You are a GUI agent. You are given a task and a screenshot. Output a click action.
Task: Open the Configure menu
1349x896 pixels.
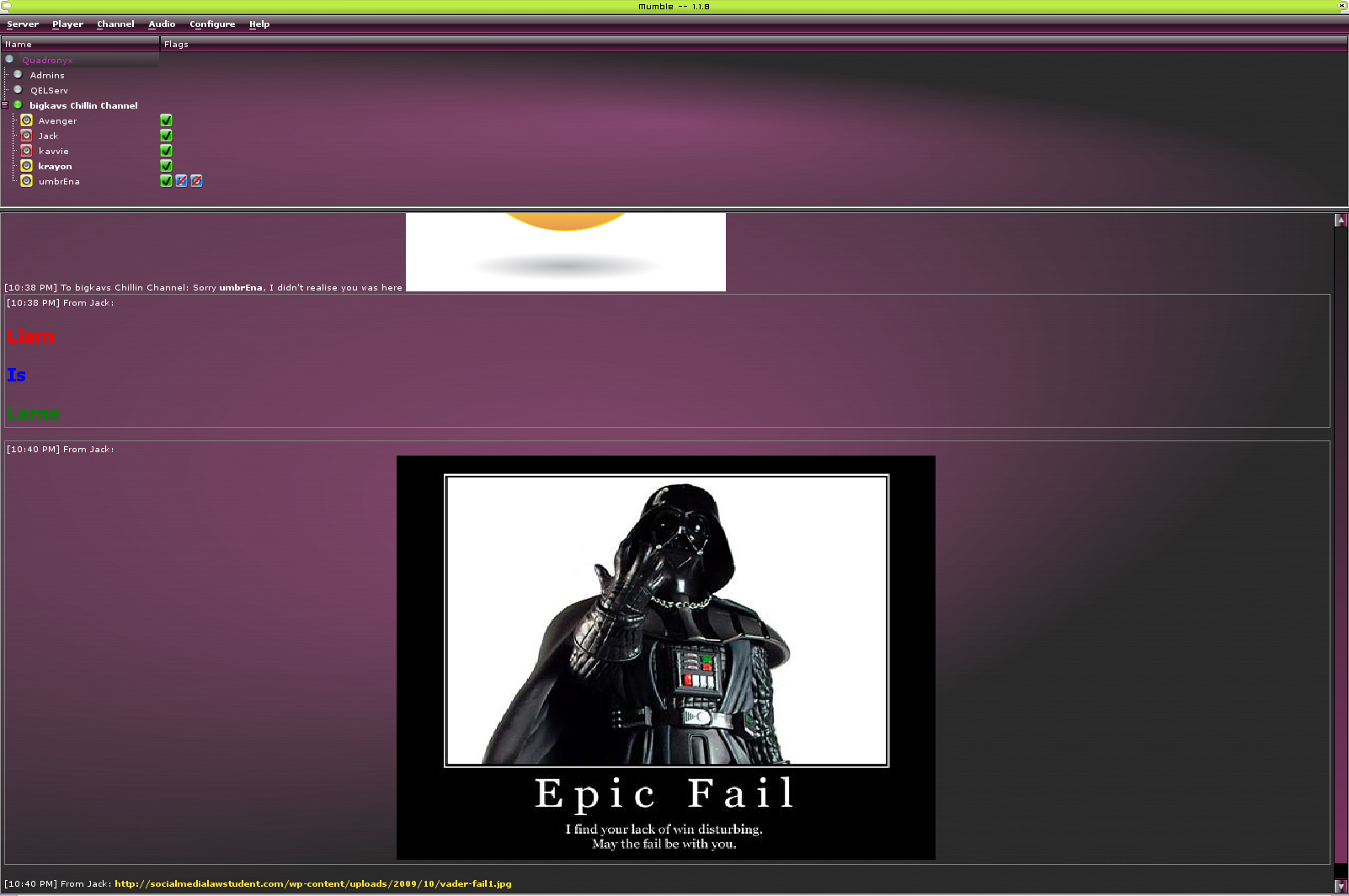[212, 24]
